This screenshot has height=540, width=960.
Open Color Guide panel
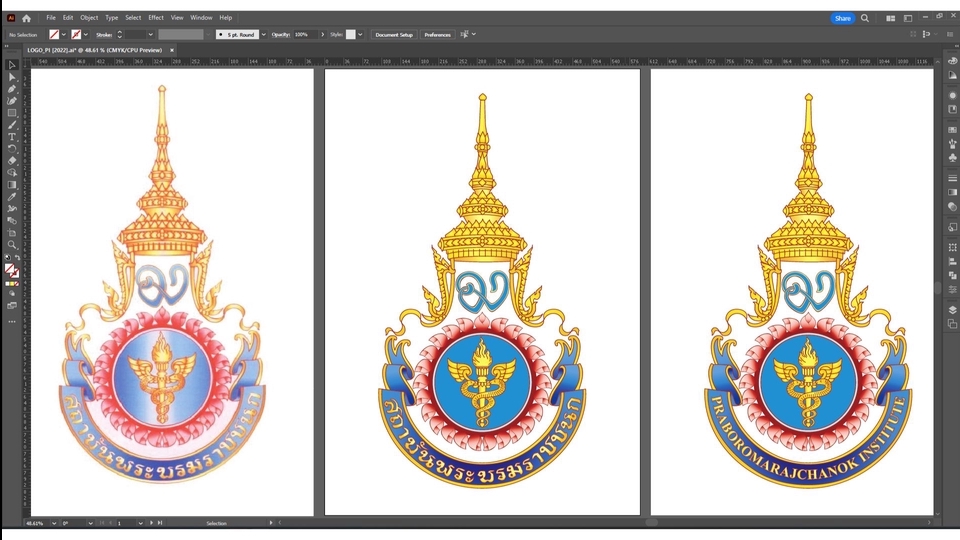[952, 75]
